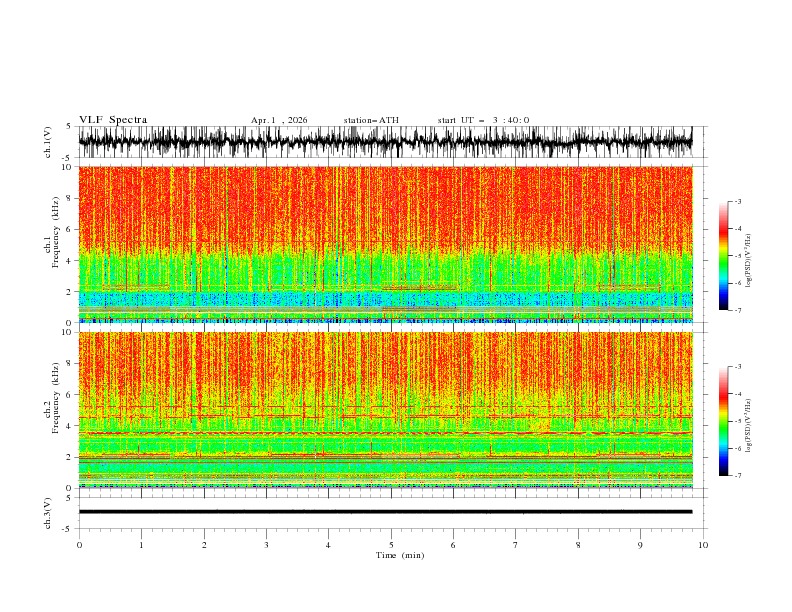Click the date text "Apr. 1 , 2026"

[x=279, y=120]
